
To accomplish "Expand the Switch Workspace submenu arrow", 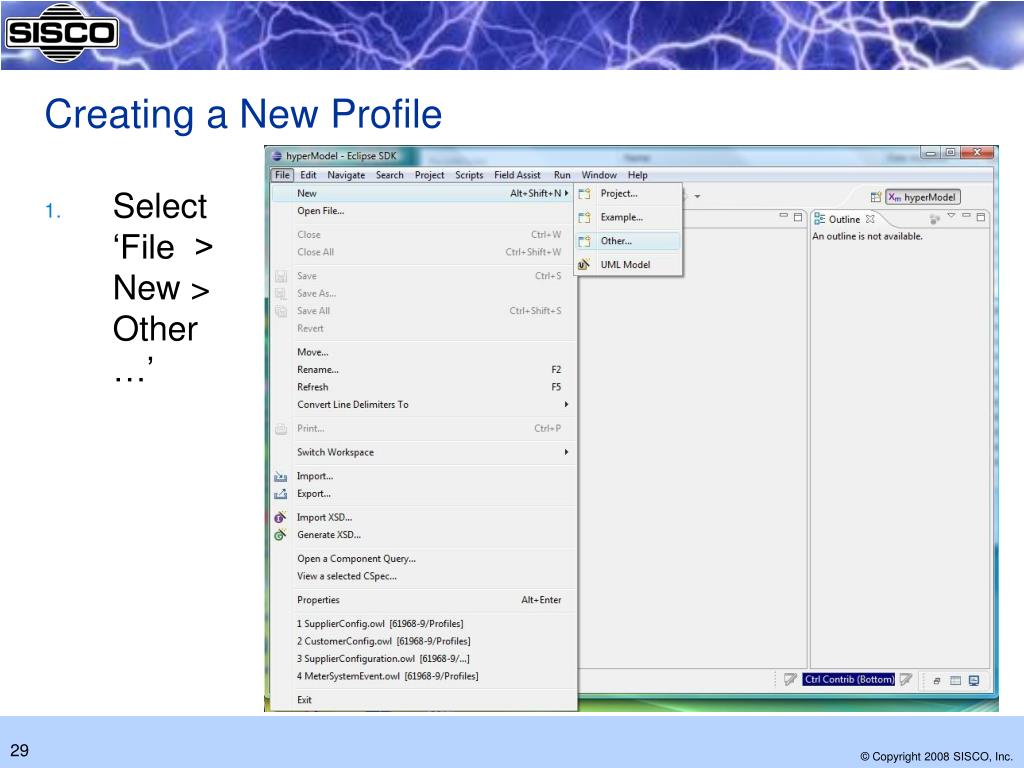I will click(x=566, y=453).
